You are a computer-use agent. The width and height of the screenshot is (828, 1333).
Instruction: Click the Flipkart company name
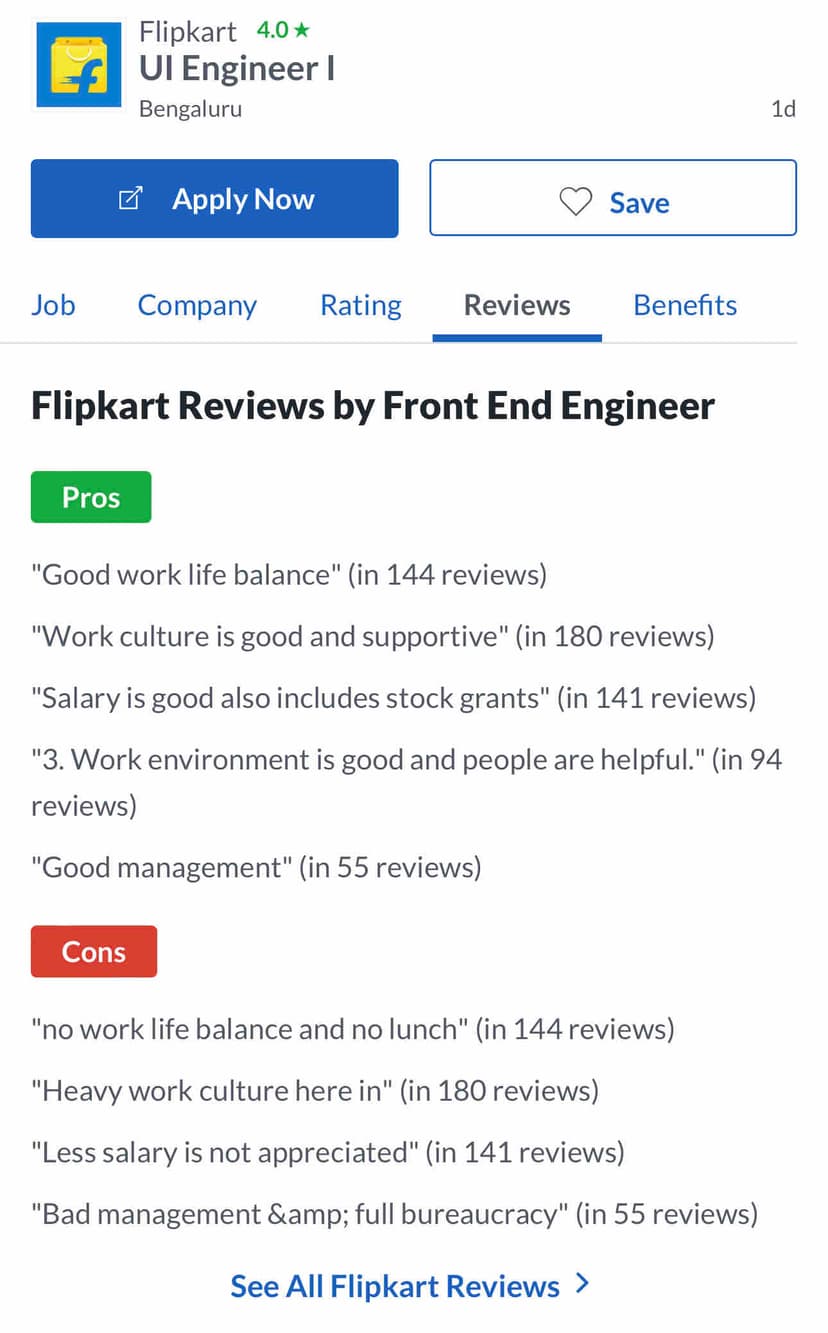(188, 31)
